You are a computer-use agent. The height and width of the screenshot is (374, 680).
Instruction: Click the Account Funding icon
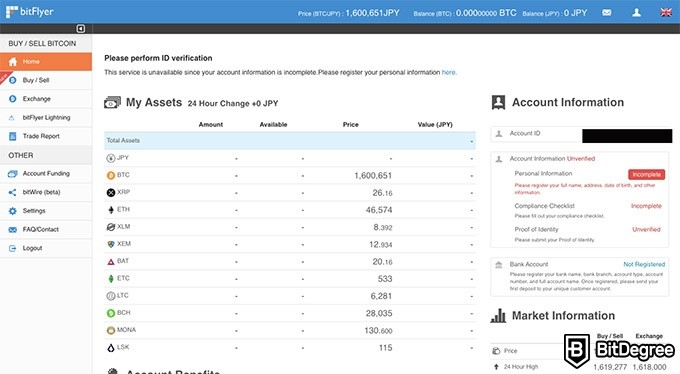click(x=13, y=174)
